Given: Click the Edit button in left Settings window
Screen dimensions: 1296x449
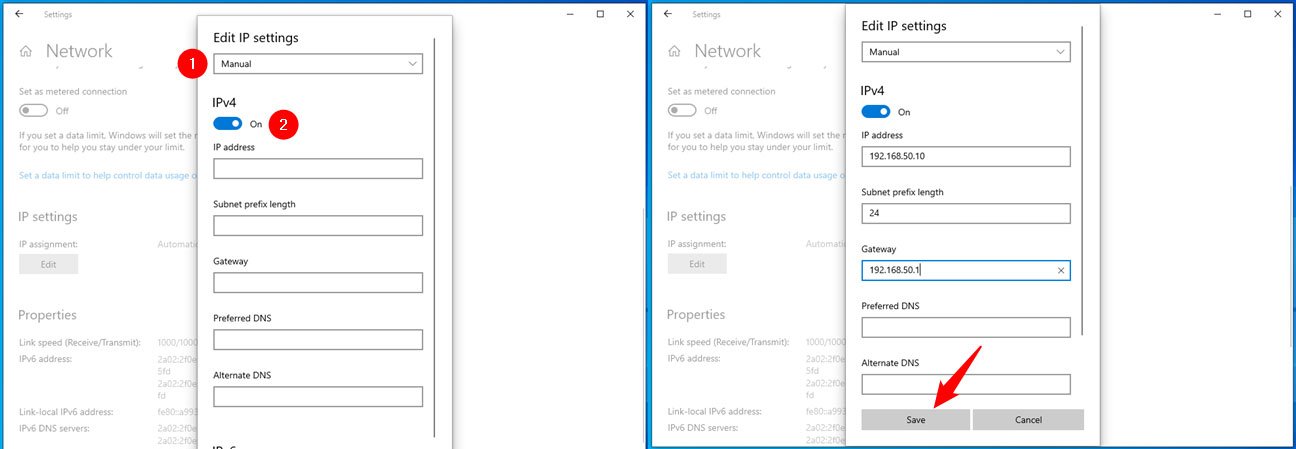Looking at the screenshot, I should pyautogui.click(x=48, y=264).
